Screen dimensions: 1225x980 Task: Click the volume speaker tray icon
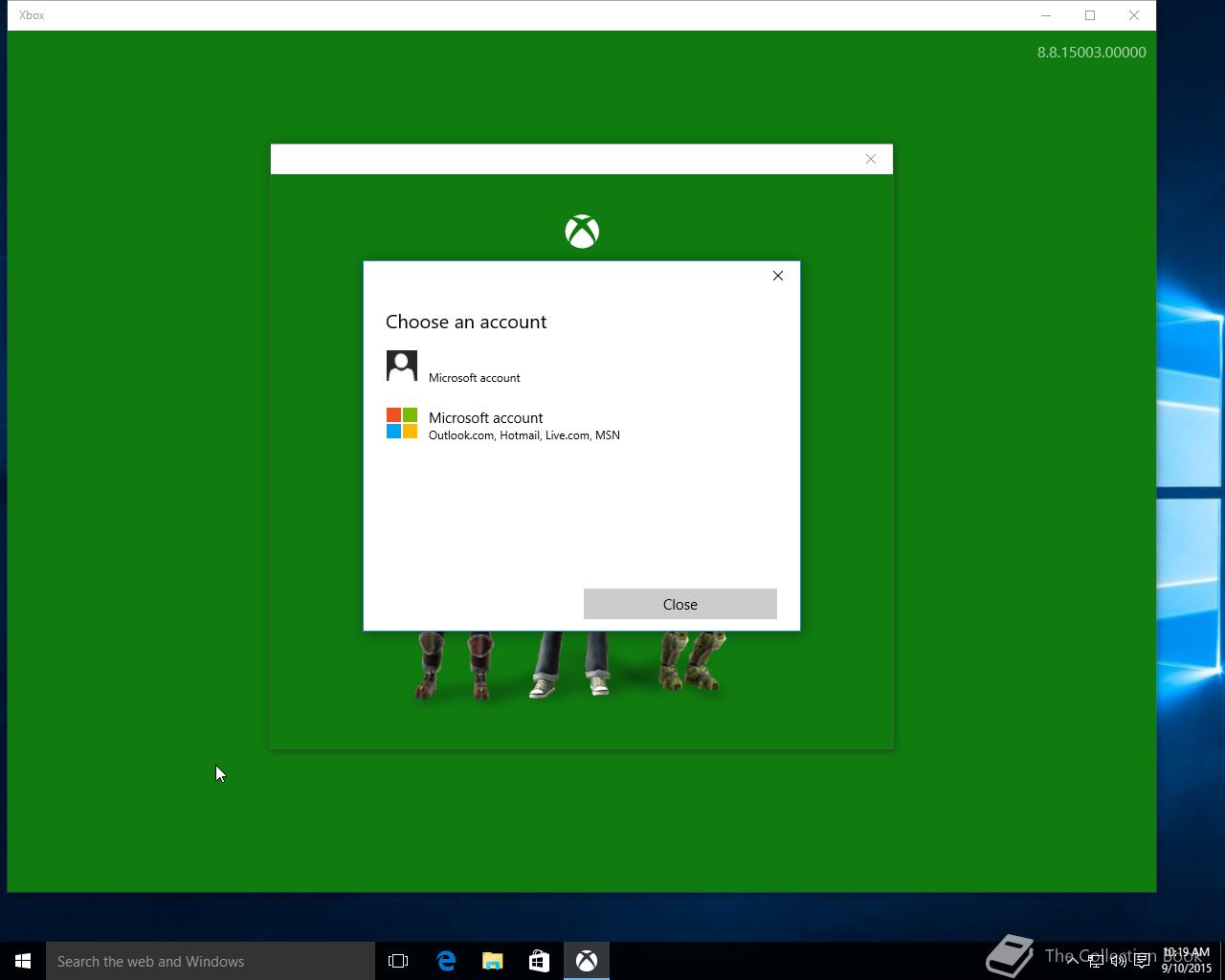pos(1118,961)
